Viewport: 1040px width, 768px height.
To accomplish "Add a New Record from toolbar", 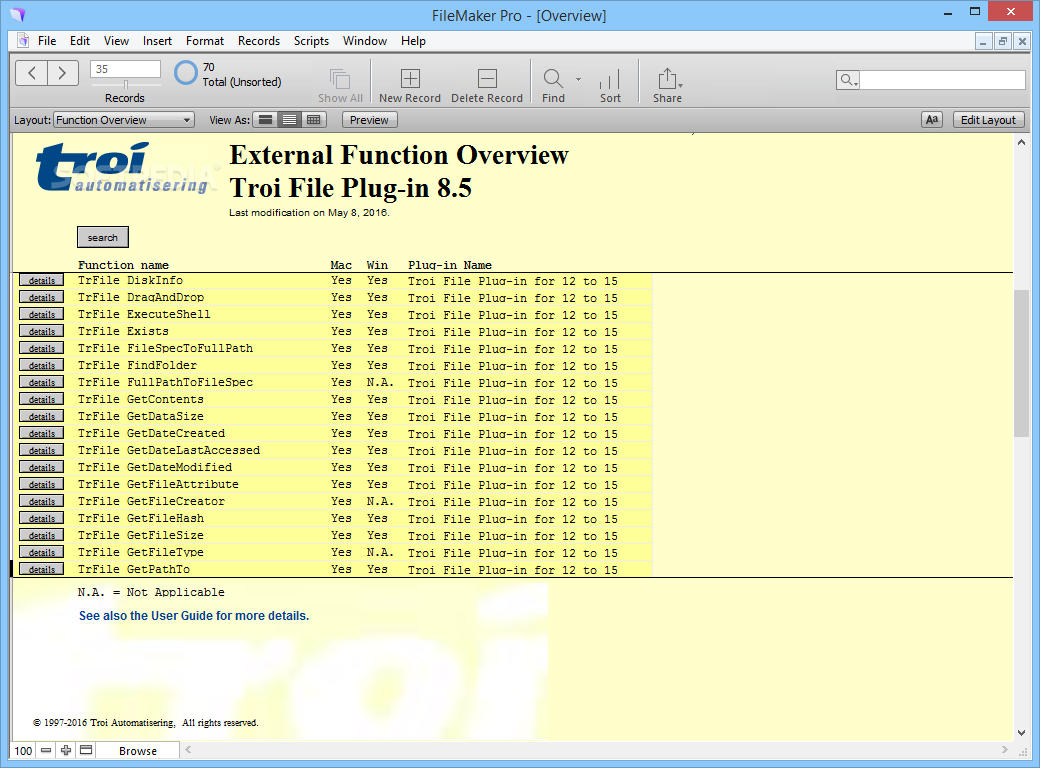I will point(410,78).
